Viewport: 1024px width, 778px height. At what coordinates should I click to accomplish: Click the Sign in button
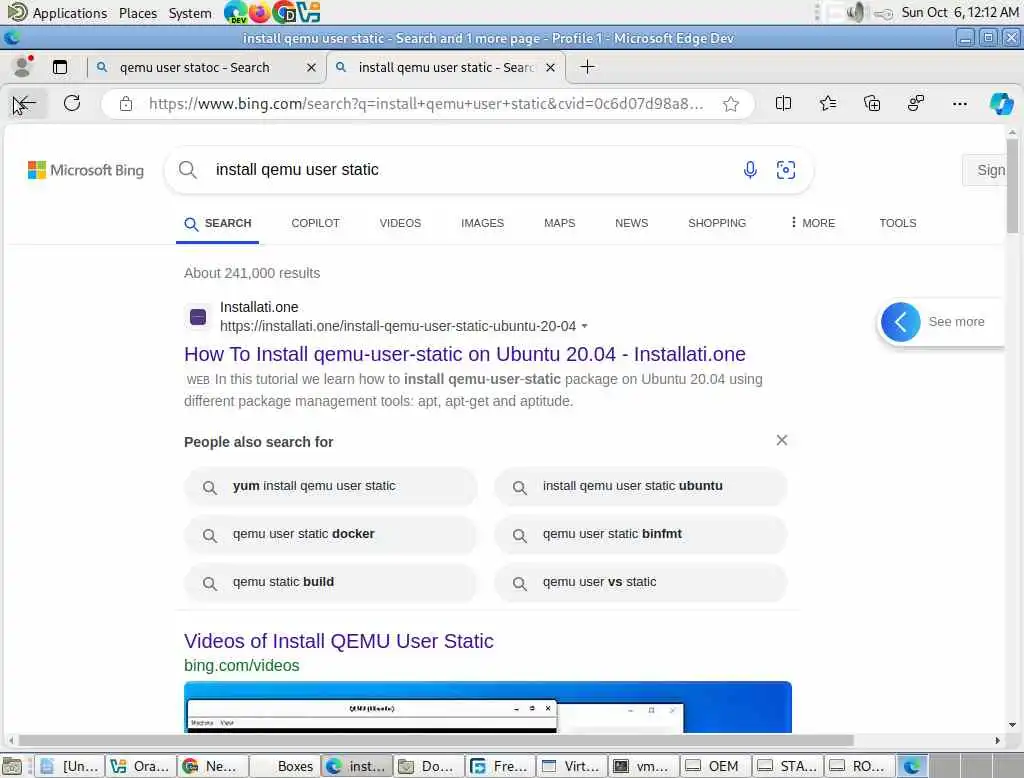coord(986,170)
